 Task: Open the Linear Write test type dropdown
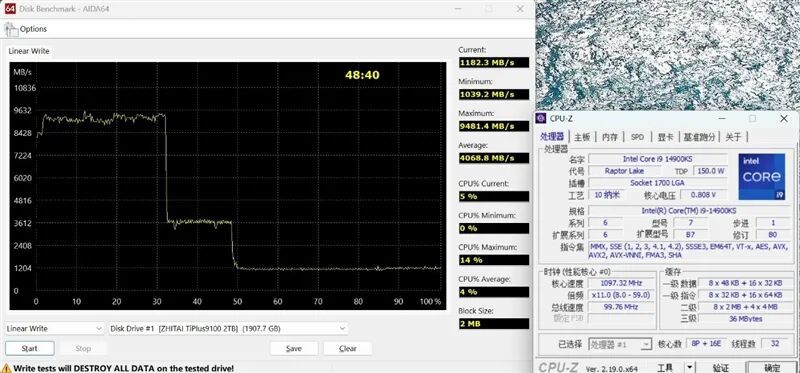tap(55, 329)
